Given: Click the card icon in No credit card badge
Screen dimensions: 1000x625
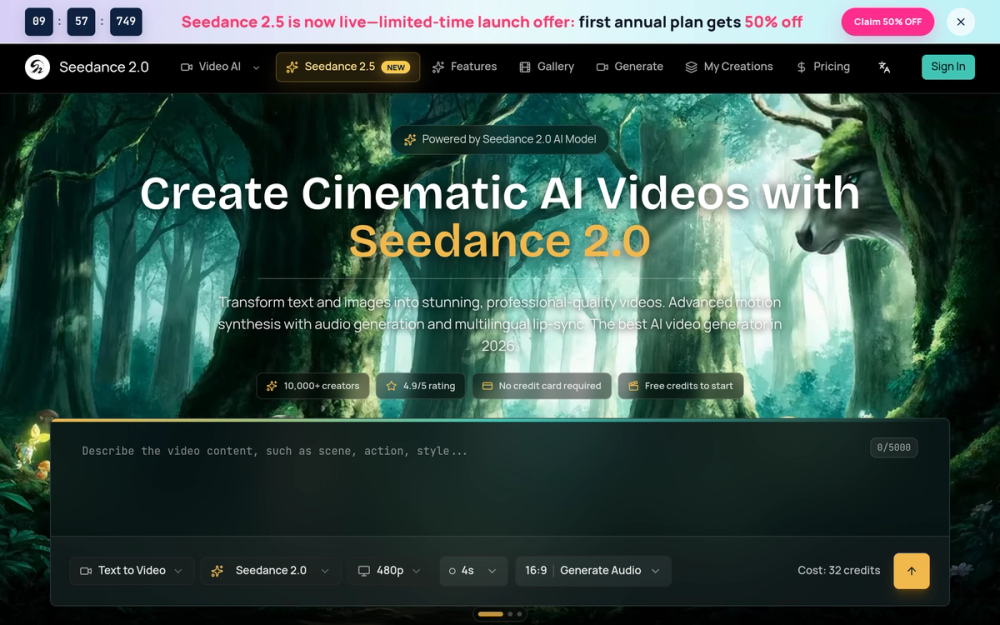Looking at the screenshot, I should pos(487,386).
